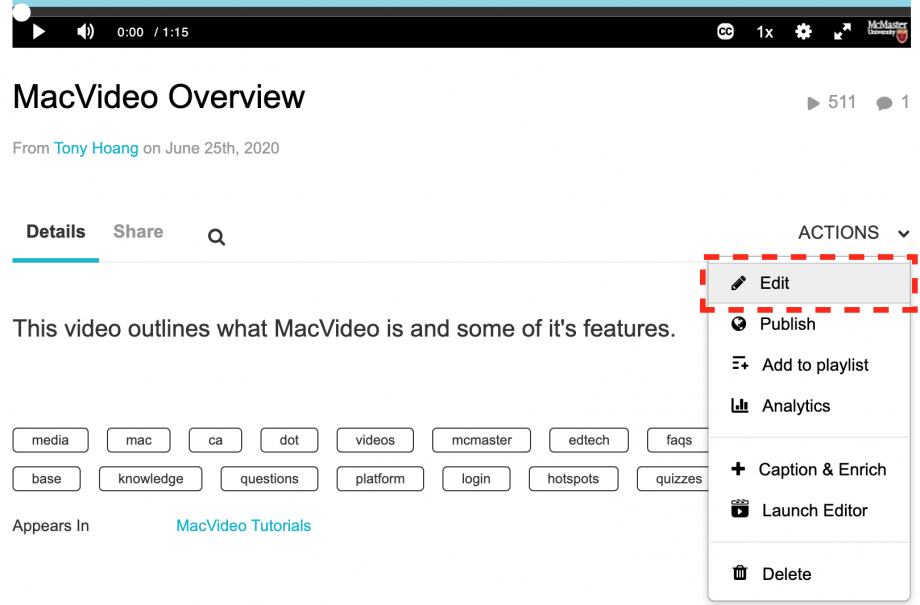
Task: Switch to the Details tab
Action: click(x=56, y=232)
